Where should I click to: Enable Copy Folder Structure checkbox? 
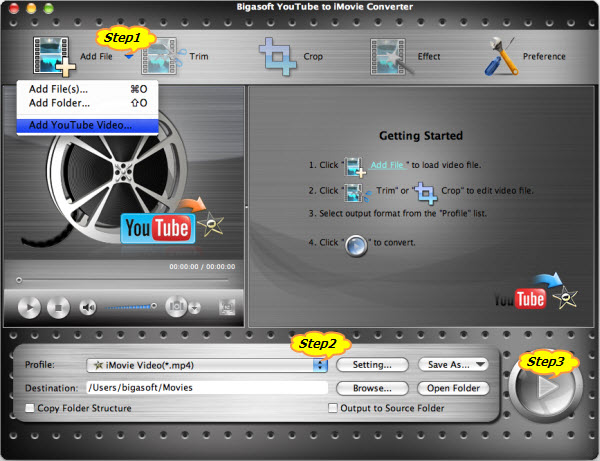tap(29, 408)
